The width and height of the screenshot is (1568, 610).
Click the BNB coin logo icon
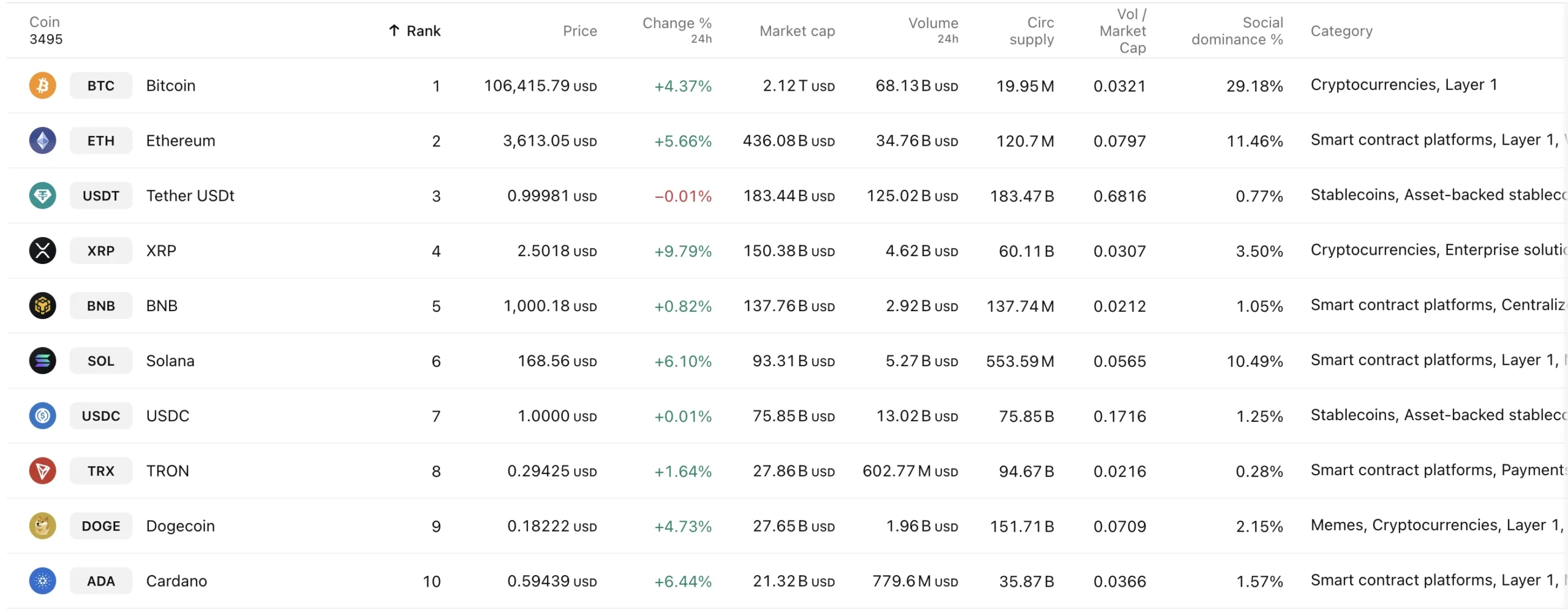42,306
